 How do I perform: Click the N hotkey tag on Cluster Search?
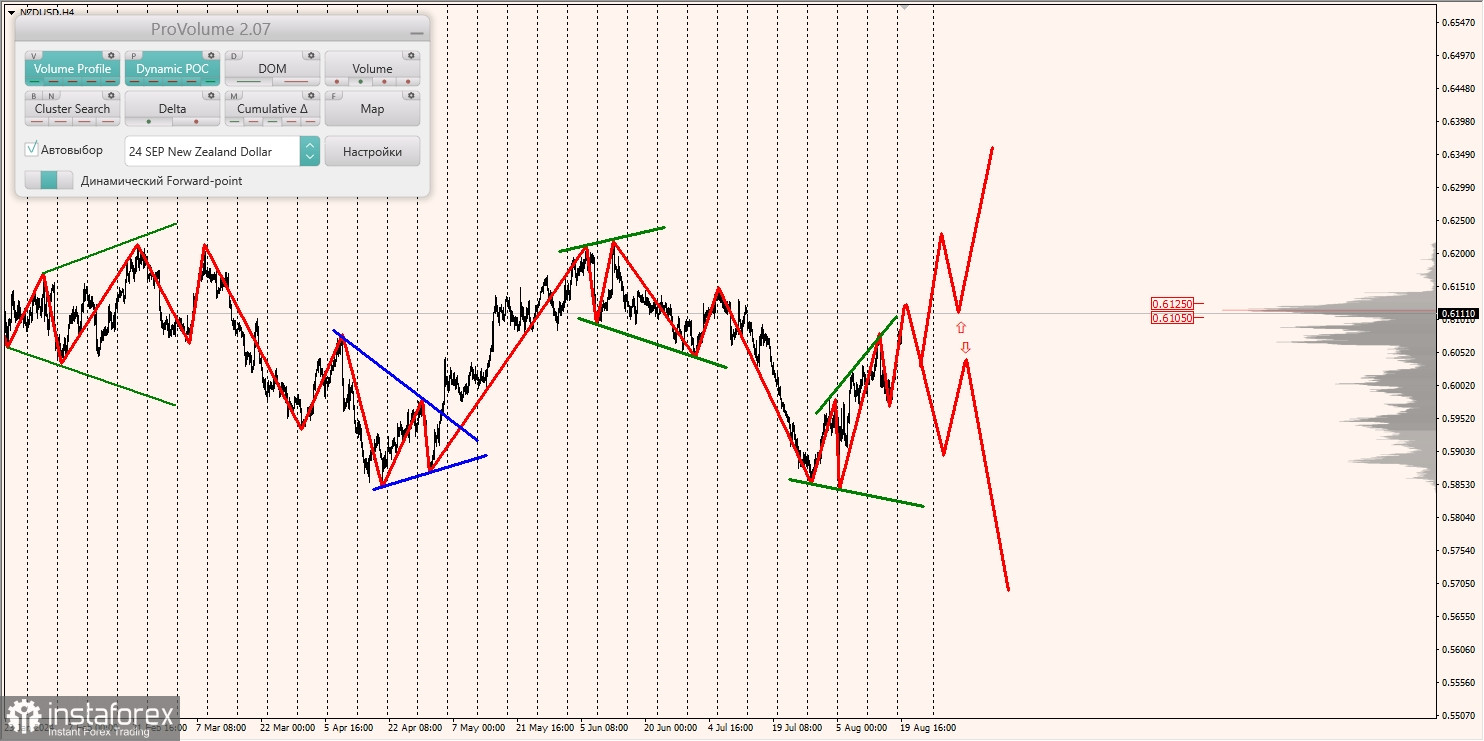click(x=51, y=96)
